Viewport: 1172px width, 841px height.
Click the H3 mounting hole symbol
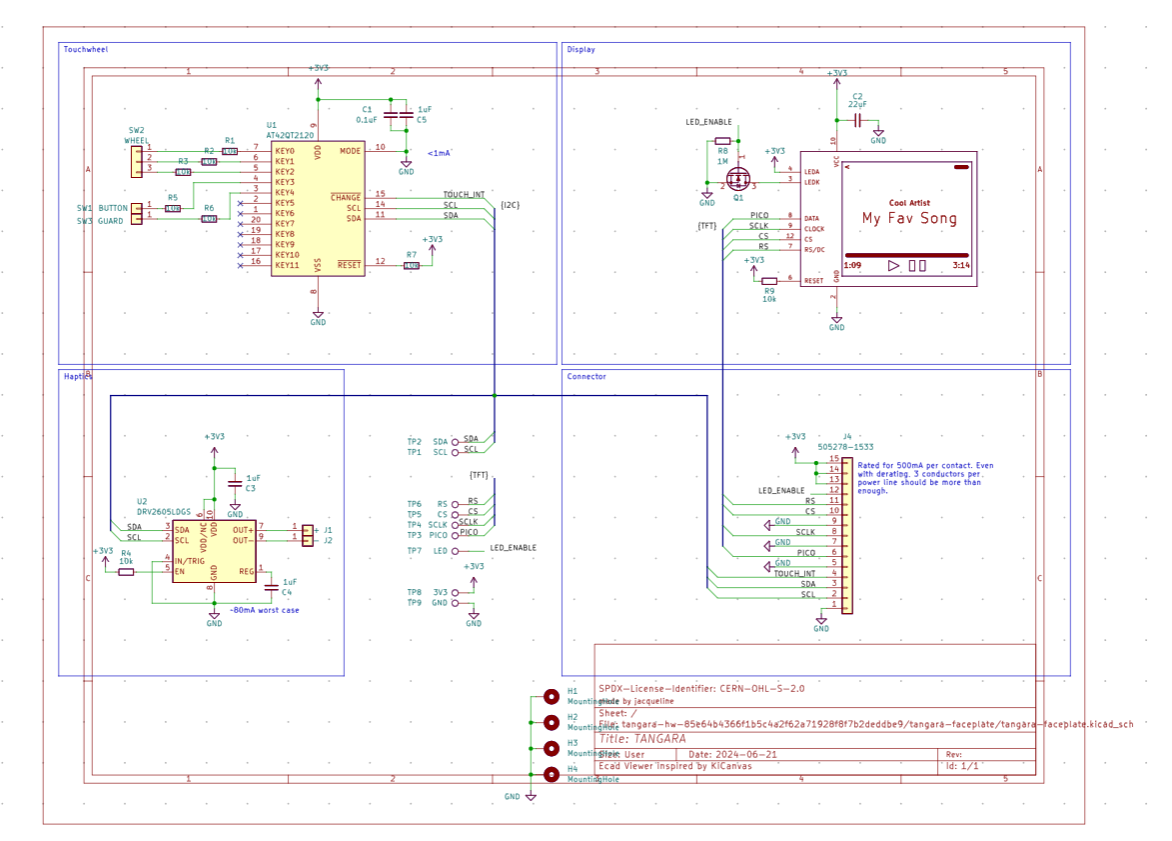[x=551, y=748]
